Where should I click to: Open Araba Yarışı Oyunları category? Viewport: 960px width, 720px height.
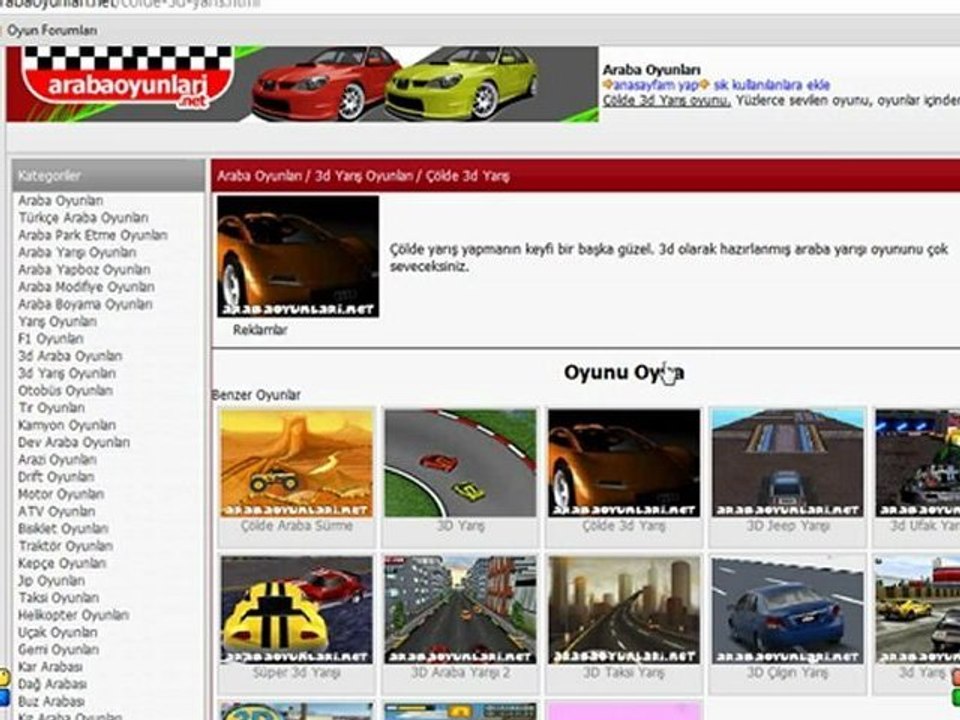click(x=77, y=252)
